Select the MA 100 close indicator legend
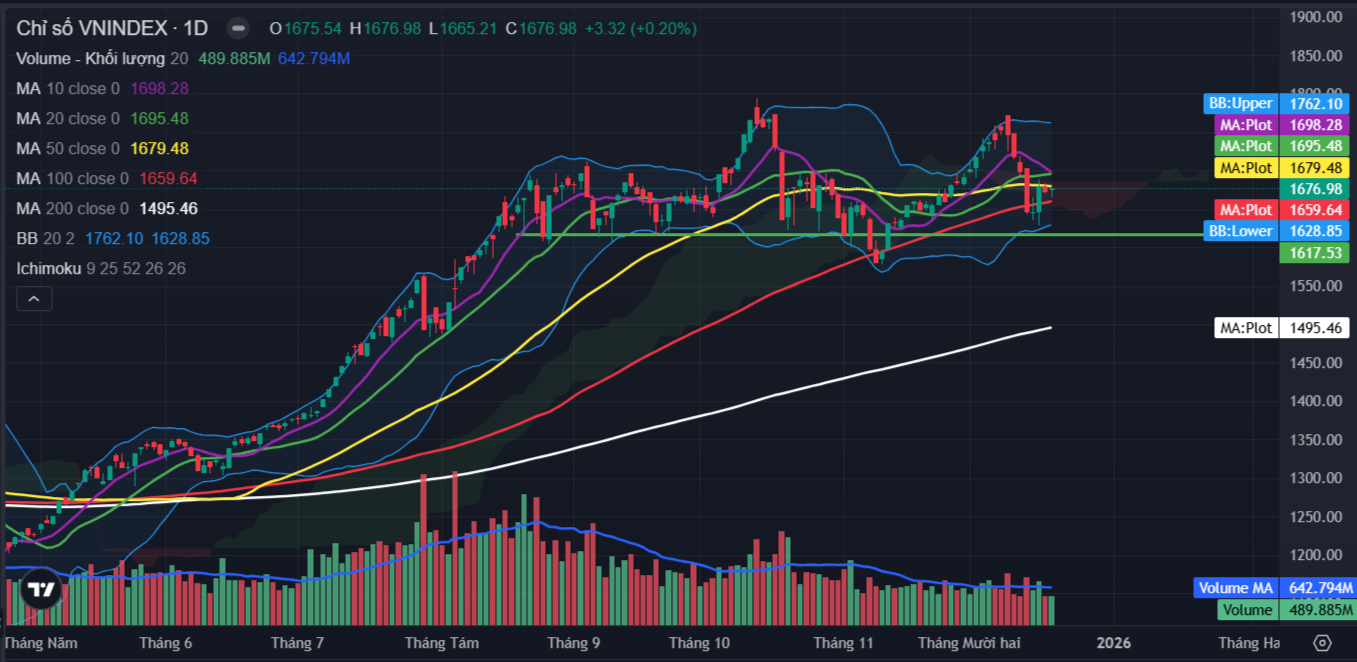 point(72,179)
